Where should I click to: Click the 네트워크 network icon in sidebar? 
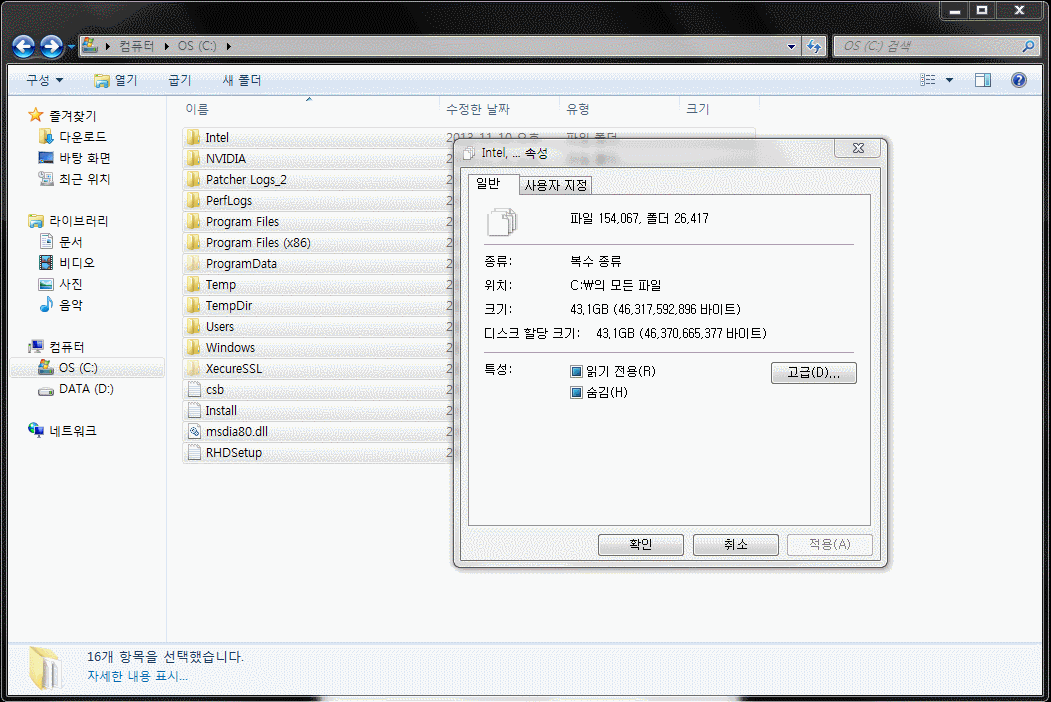(38, 431)
